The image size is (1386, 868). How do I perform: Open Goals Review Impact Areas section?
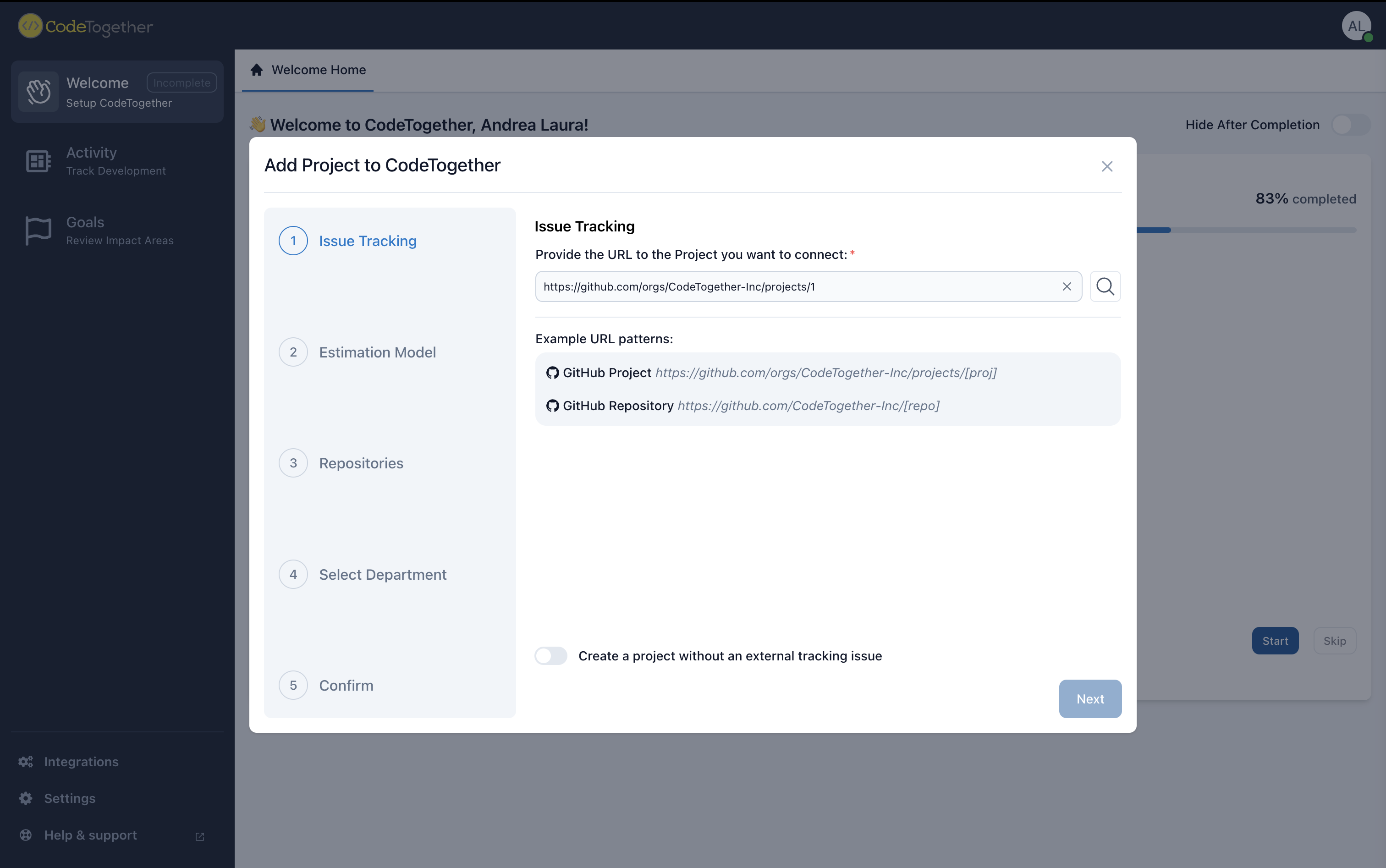coord(117,231)
